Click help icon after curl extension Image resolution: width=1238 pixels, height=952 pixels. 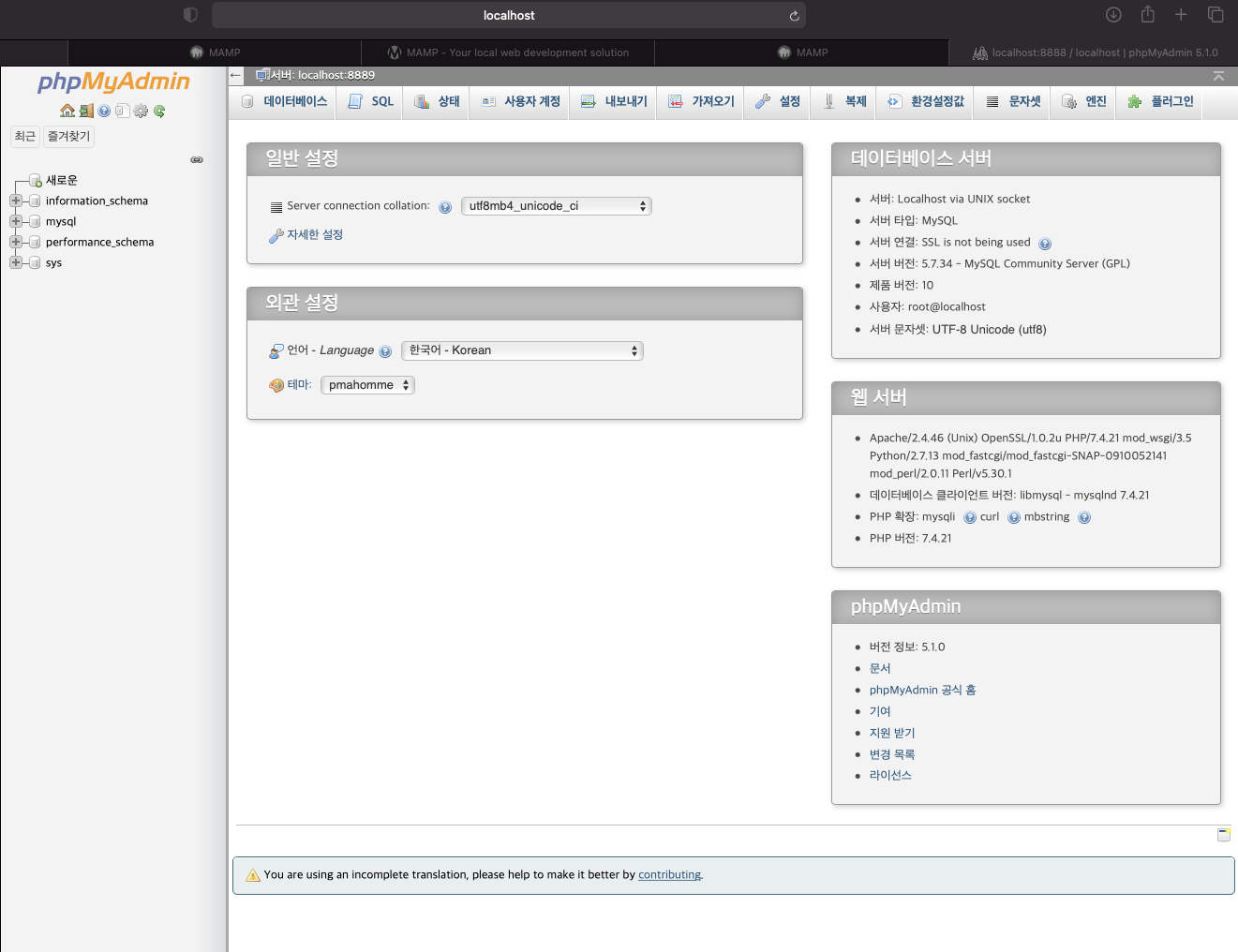tap(1014, 517)
